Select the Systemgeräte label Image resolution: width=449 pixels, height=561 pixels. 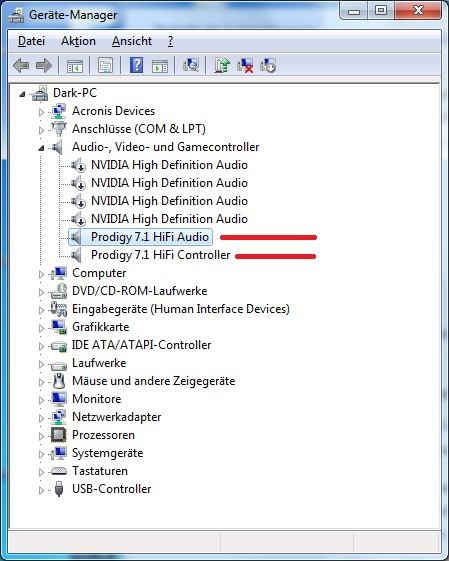(x=108, y=453)
